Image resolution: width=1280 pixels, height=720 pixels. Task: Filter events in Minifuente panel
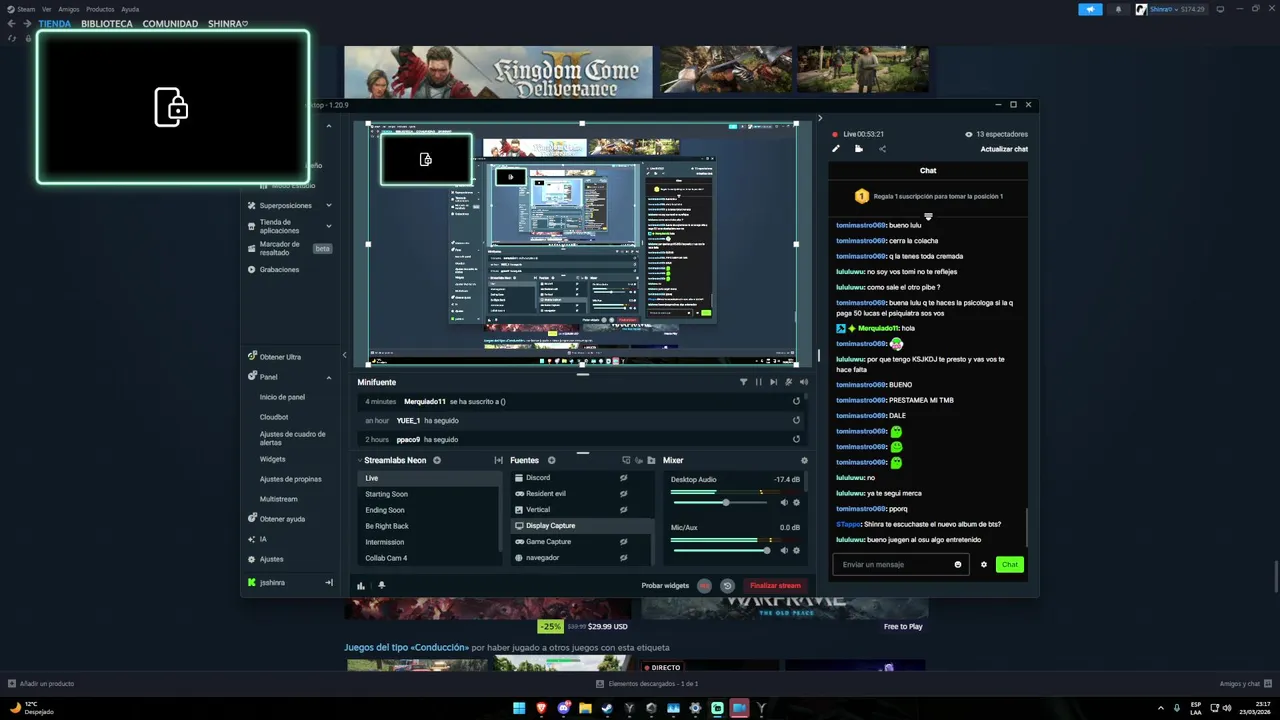(x=743, y=382)
